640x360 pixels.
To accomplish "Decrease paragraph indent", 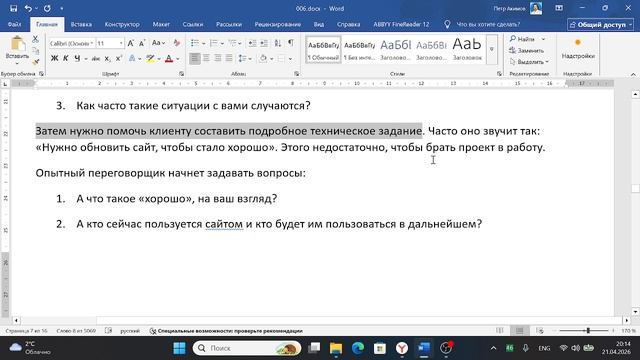I will (x=252, y=43).
